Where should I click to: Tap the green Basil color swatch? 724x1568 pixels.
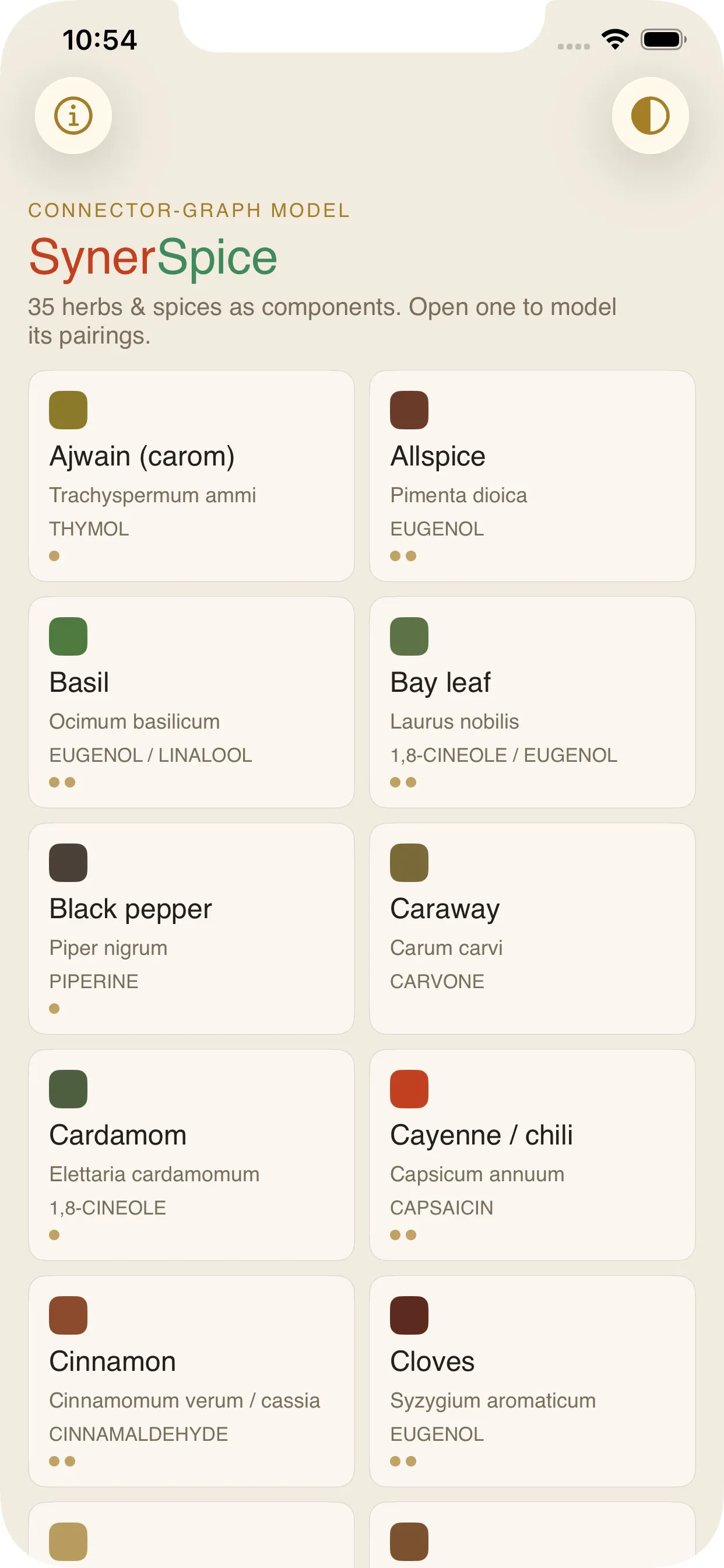click(68, 636)
